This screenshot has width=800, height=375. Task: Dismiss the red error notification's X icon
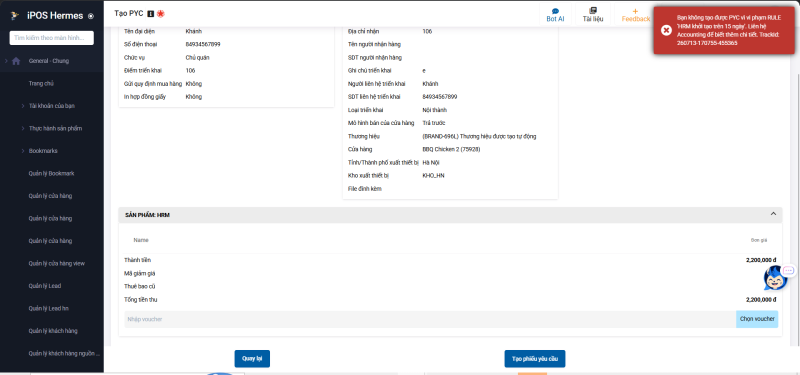click(666, 30)
